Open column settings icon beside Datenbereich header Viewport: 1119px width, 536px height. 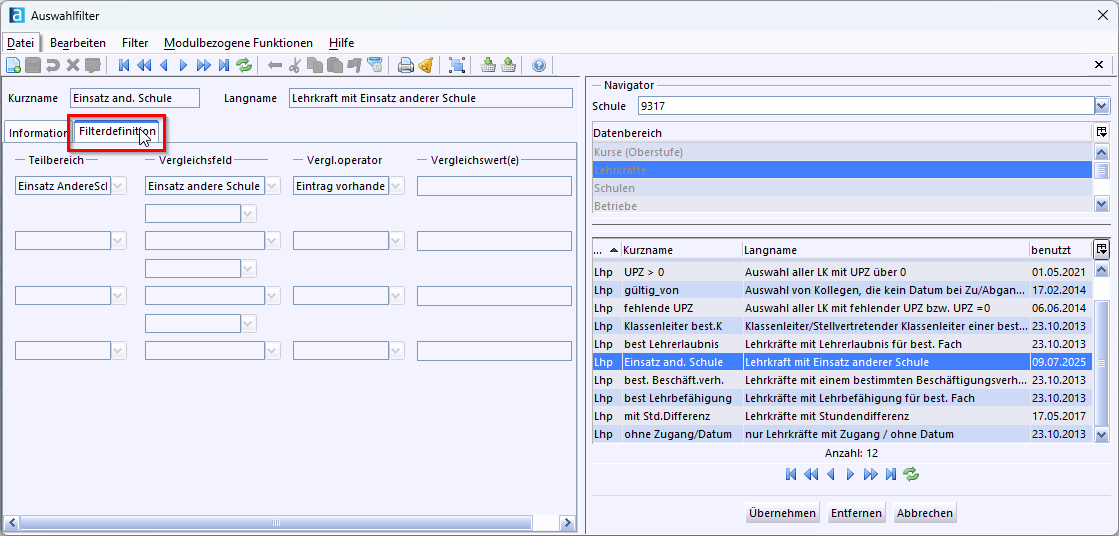[1101, 132]
